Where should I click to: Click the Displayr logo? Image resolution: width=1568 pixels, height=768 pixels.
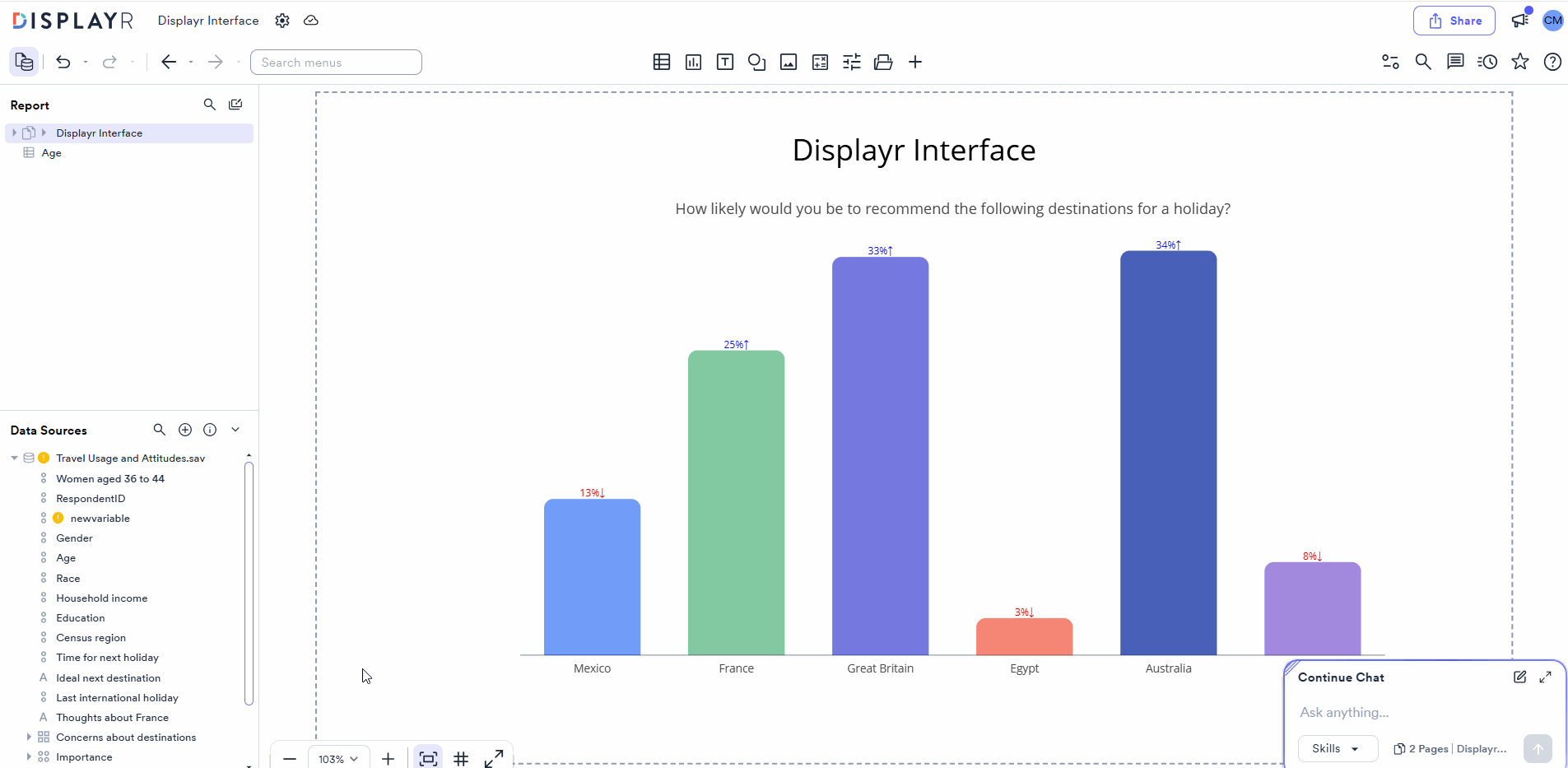pyautogui.click(x=72, y=21)
